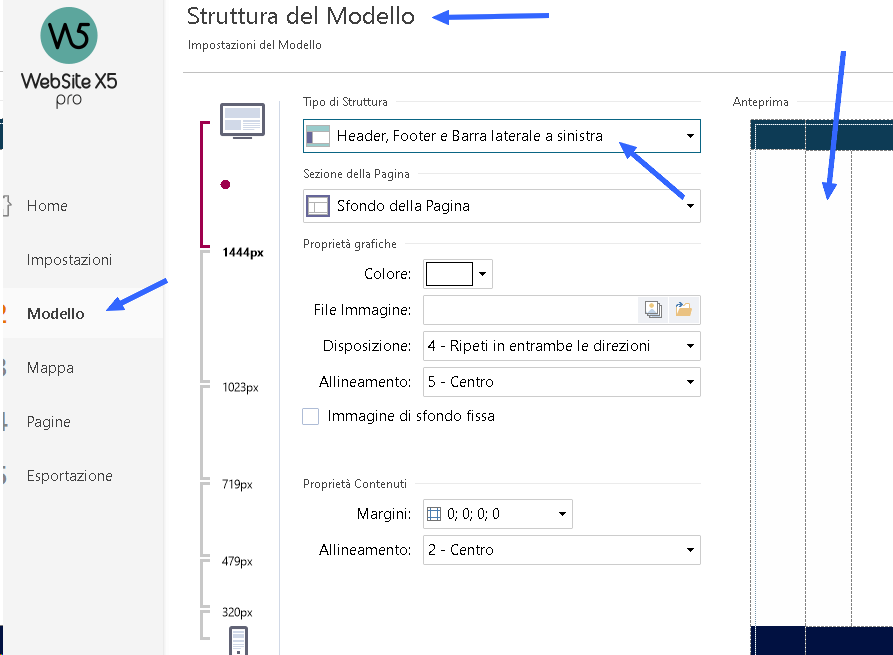Open the Colore swatch picker

458,274
